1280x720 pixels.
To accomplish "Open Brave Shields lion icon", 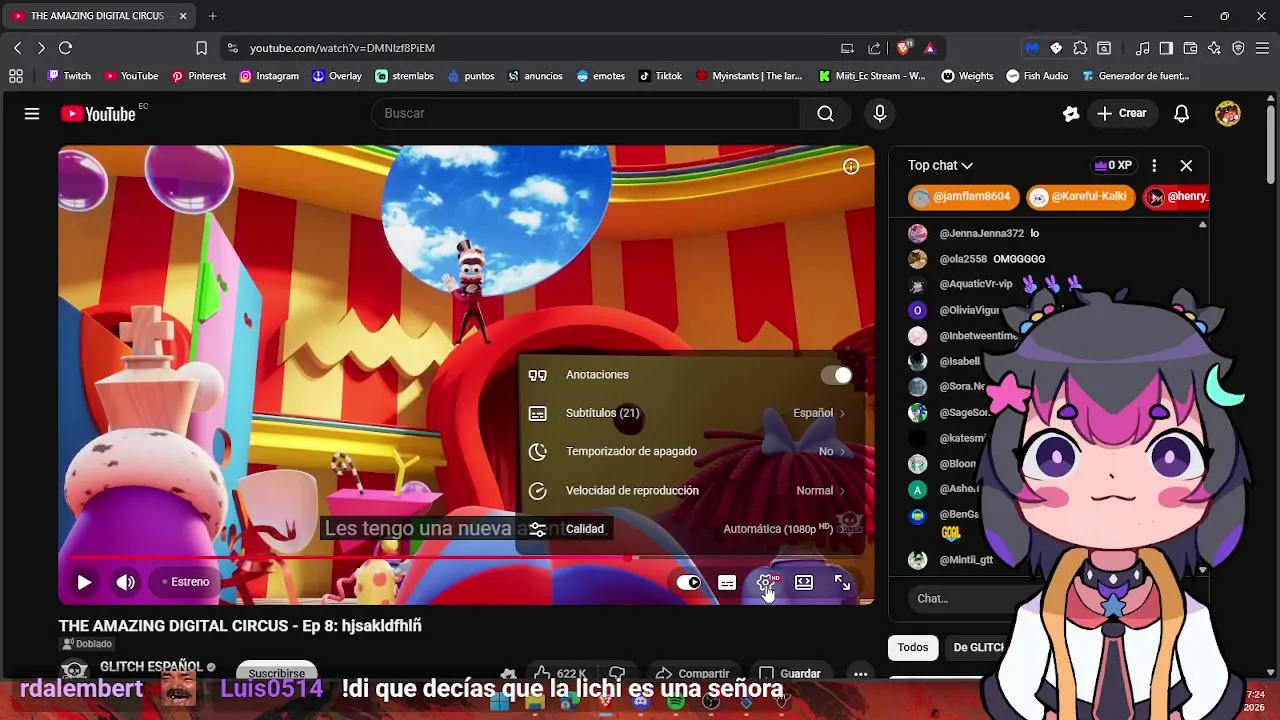I will 904,48.
